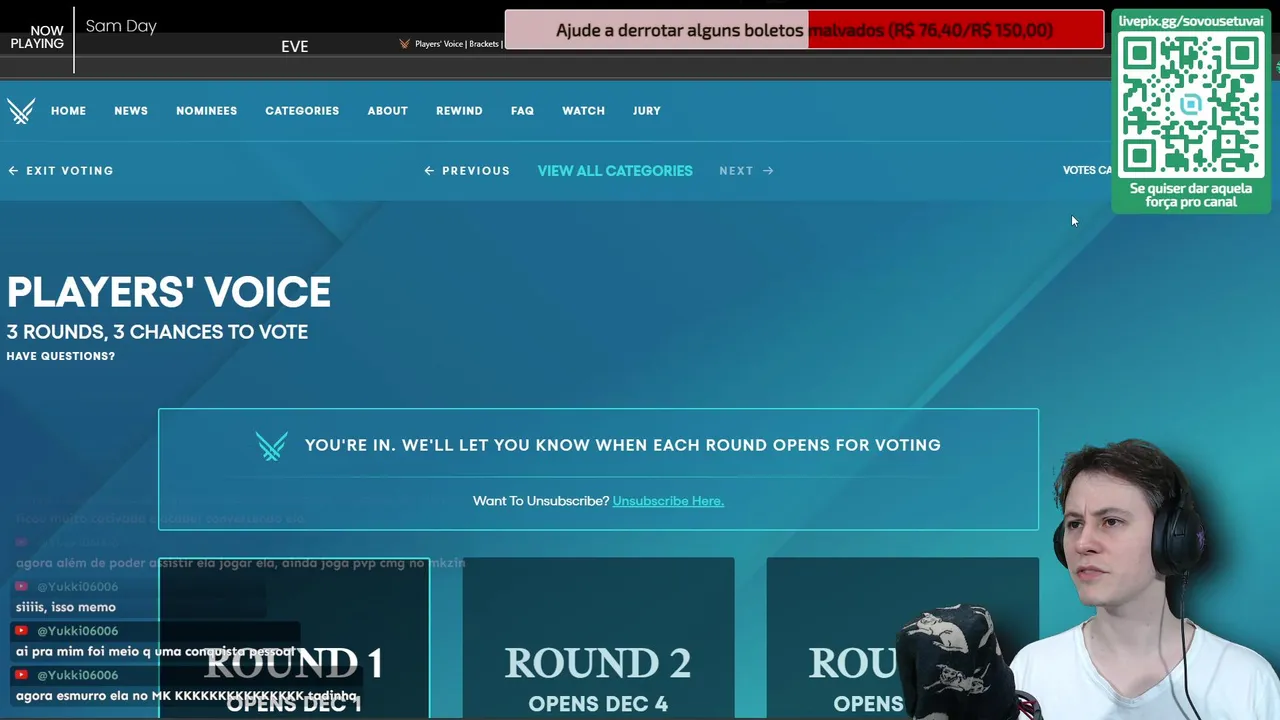The height and width of the screenshot is (720, 1280).
Task: Click the VOTES CA counter text
Action: (1087, 170)
